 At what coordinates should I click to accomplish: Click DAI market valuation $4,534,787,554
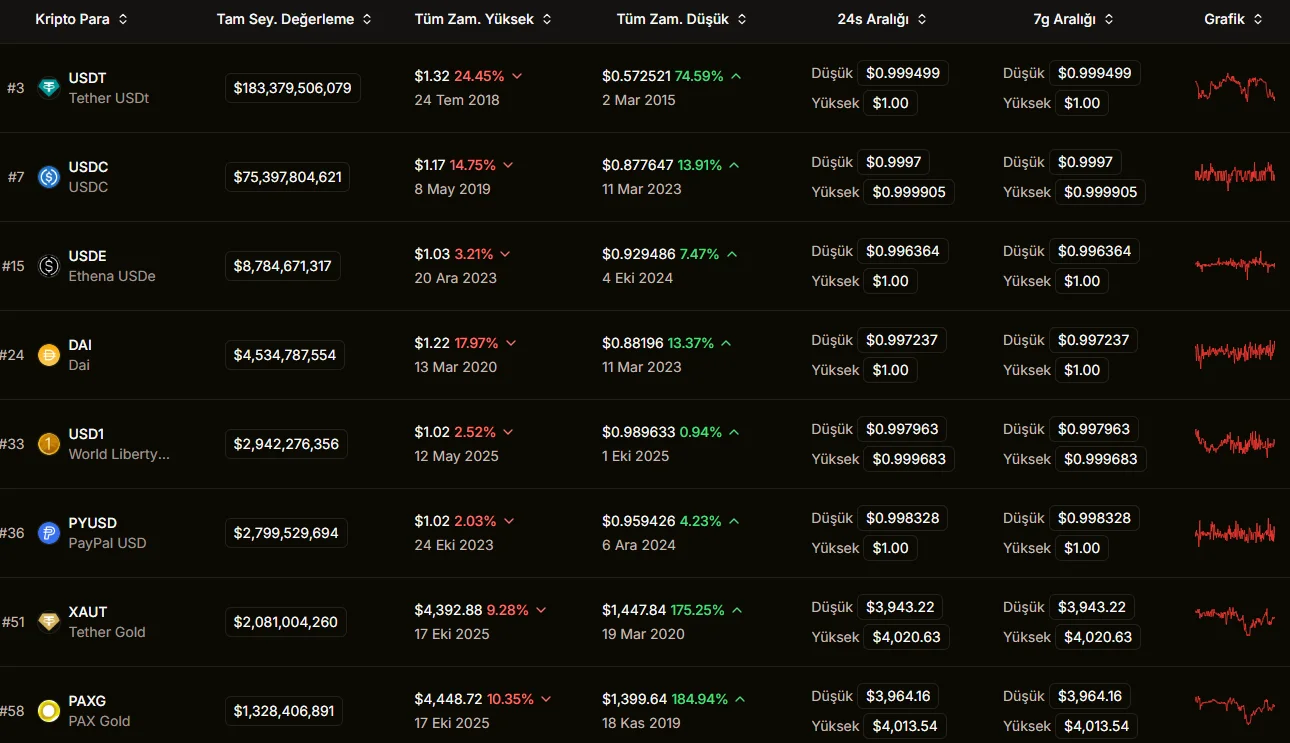(x=285, y=355)
